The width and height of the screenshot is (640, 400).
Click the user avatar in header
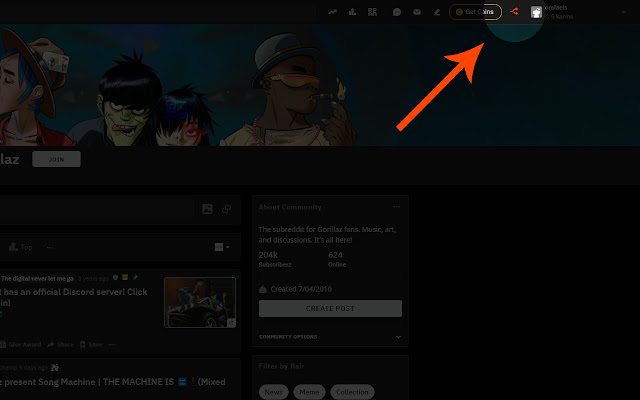coord(536,12)
